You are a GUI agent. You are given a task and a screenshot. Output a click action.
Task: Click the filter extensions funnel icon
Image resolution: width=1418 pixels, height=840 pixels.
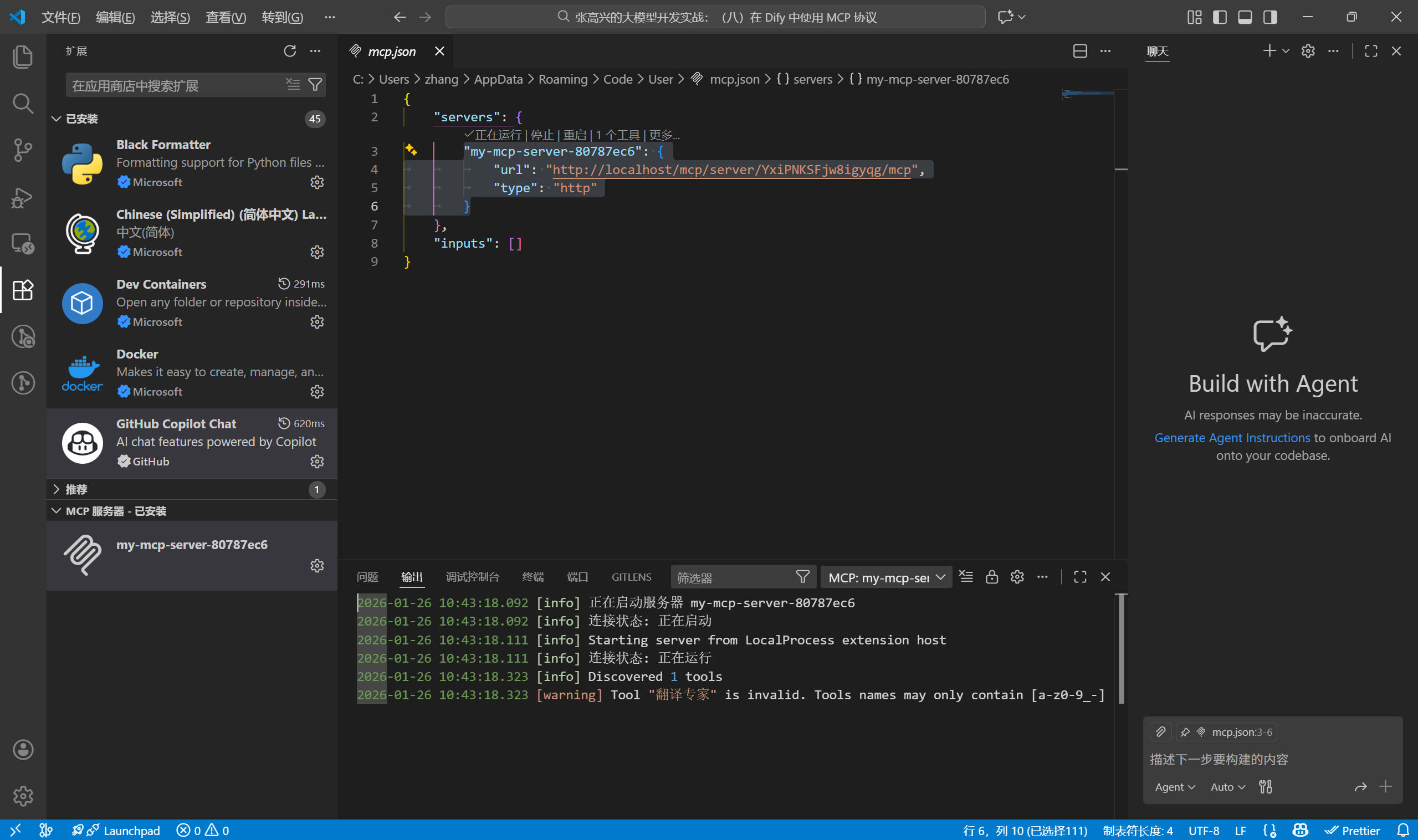[315, 85]
